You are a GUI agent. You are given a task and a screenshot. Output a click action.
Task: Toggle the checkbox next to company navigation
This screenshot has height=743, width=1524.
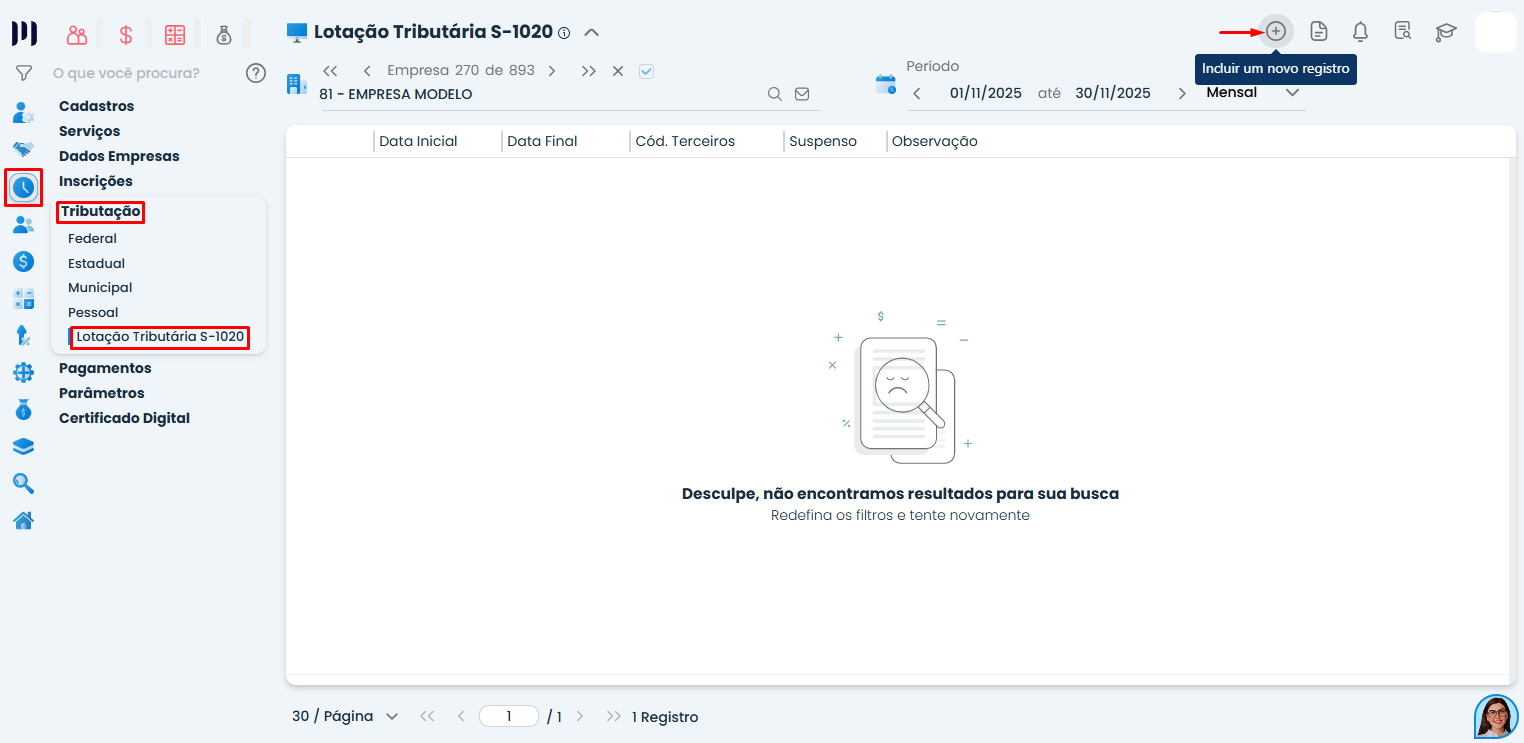coord(646,71)
